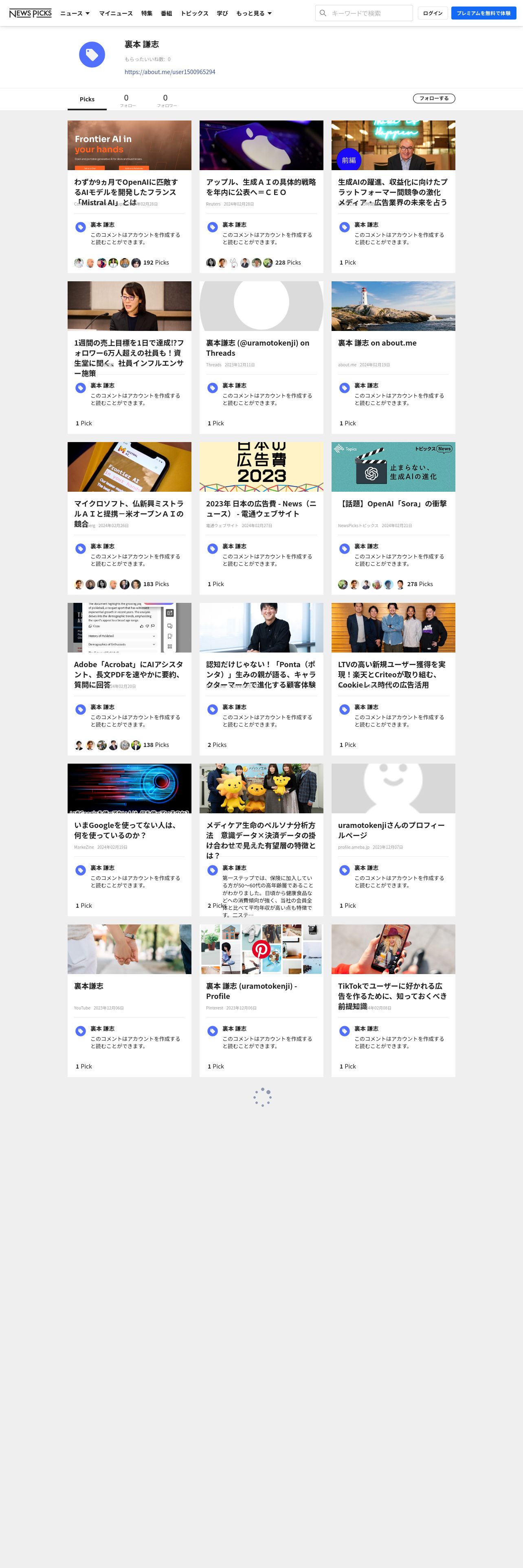The image size is (523, 1568).
Task: Click commenter icon on 生成AIの躍進 card
Action: 345,227
